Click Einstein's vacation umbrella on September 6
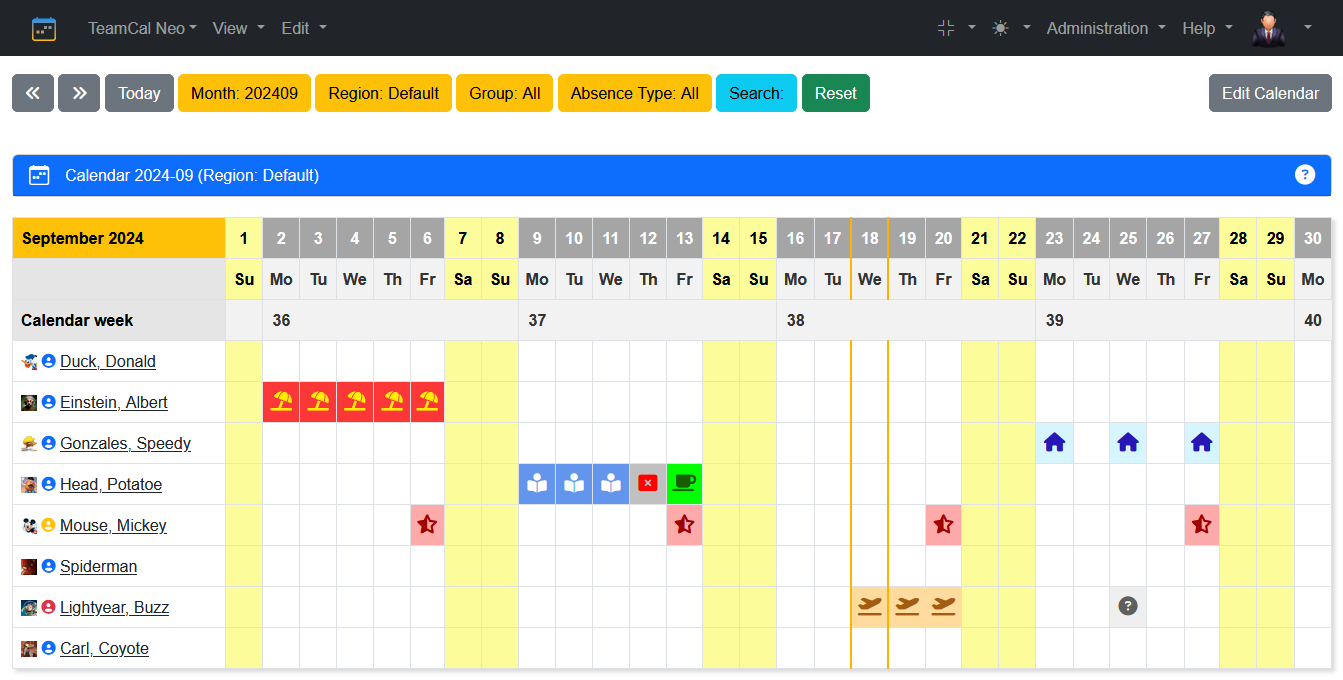Viewport: 1343px width, 680px height. 427,402
